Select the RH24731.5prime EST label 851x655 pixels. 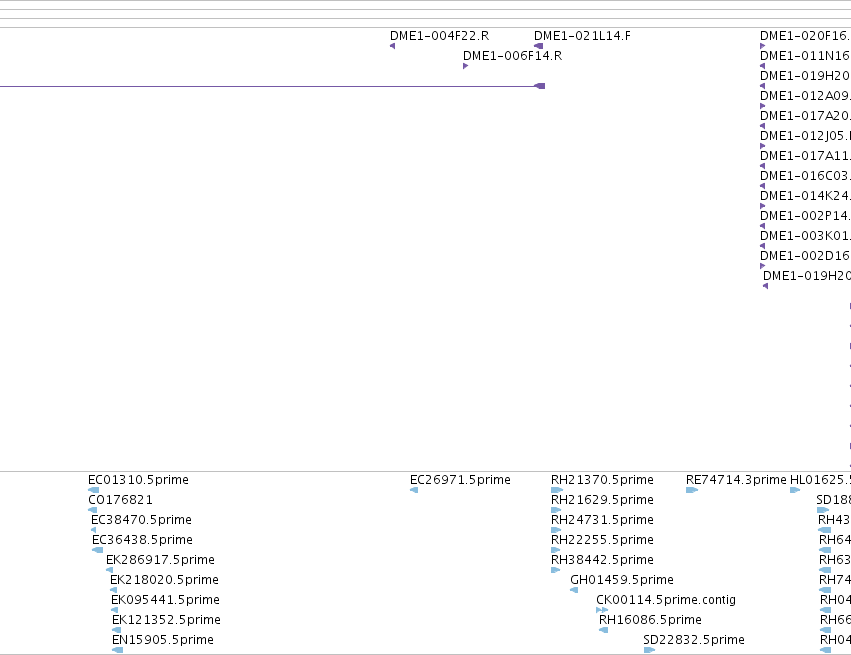coord(602,520)
